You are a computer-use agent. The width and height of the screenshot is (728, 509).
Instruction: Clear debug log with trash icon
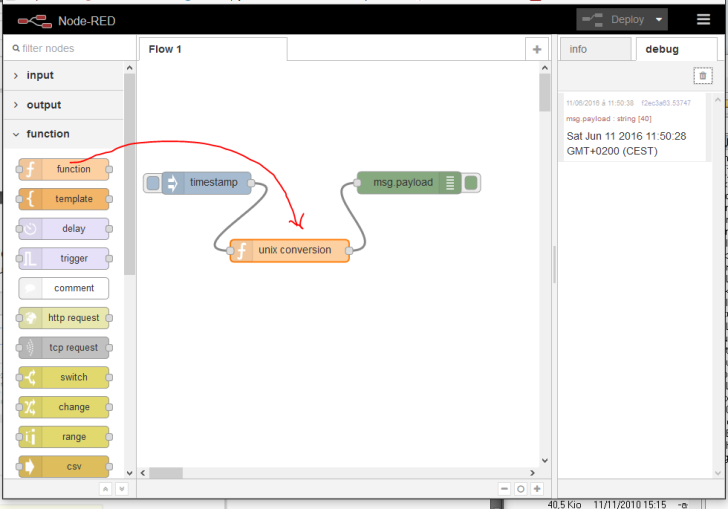point(702,75)
